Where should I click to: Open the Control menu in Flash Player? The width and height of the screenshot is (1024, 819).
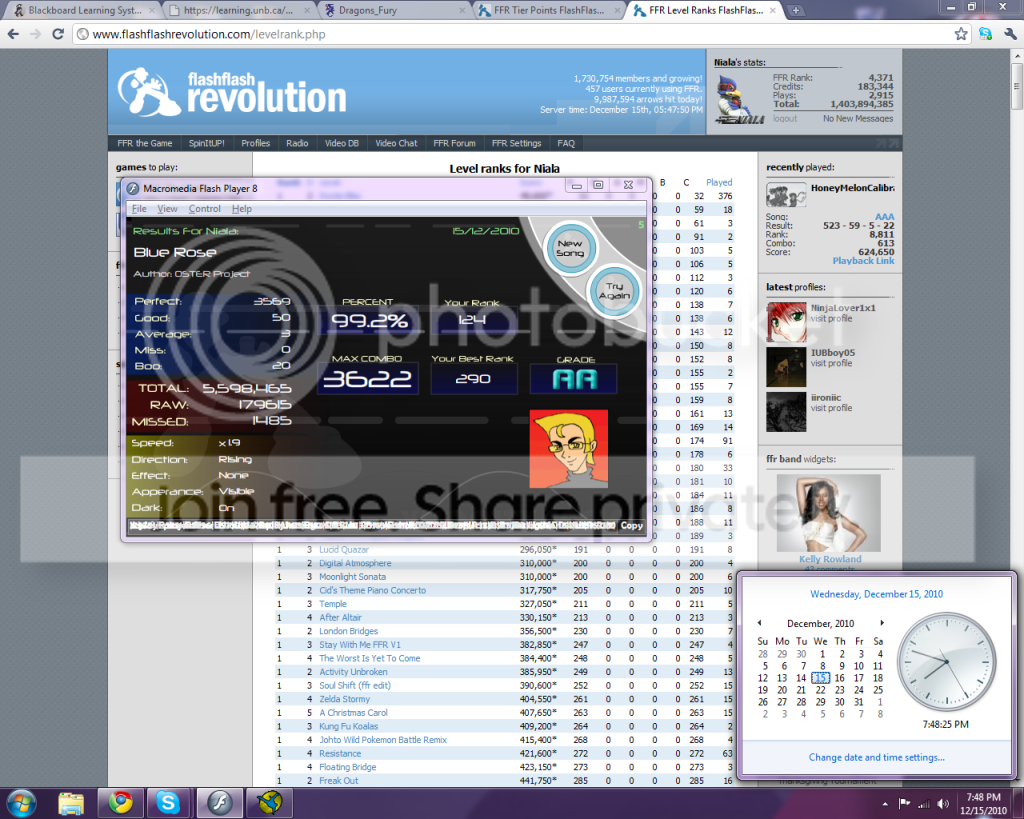pos(204,209)
